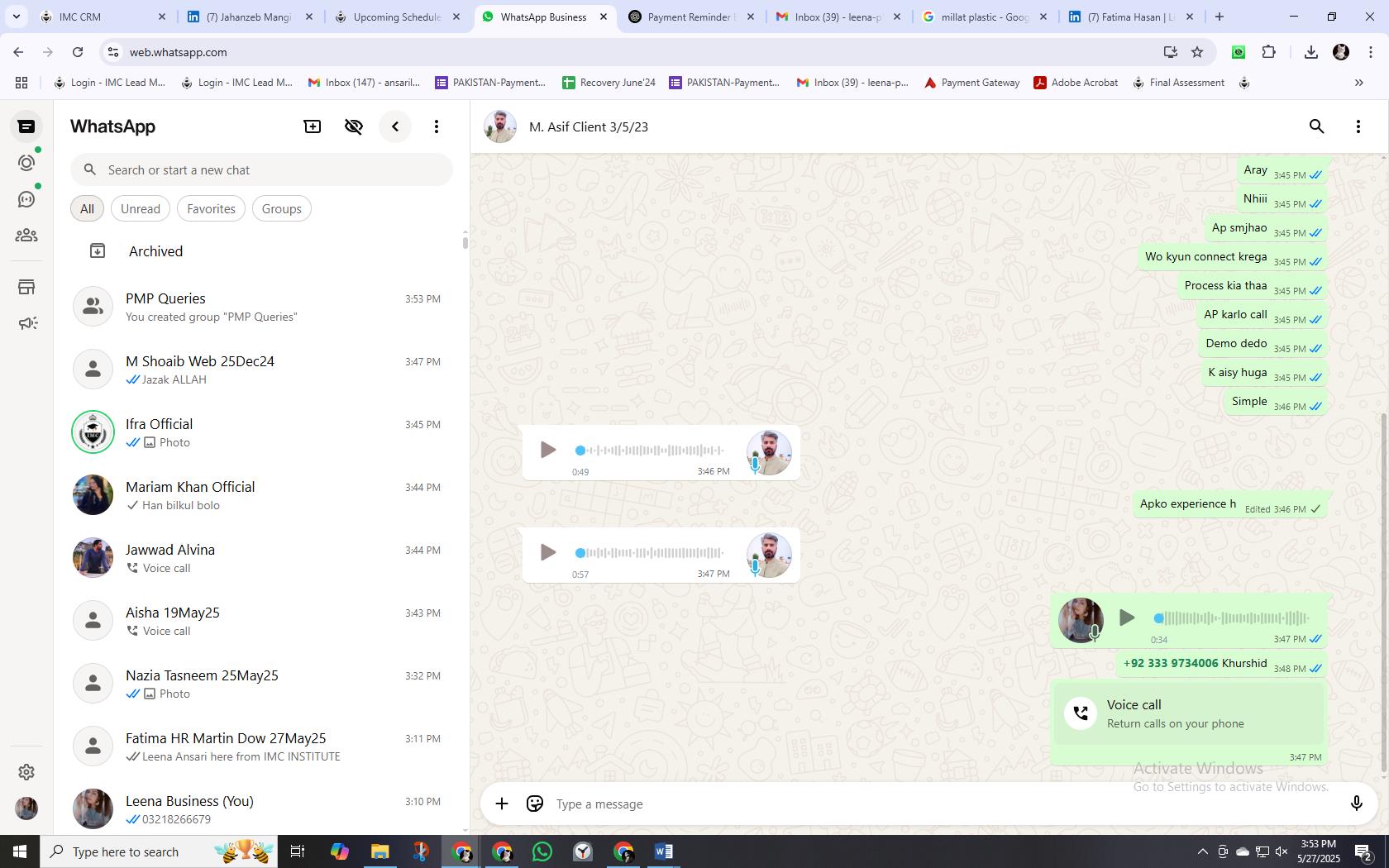Seek in the 0:34 voice message waveform

[1232, 618]
